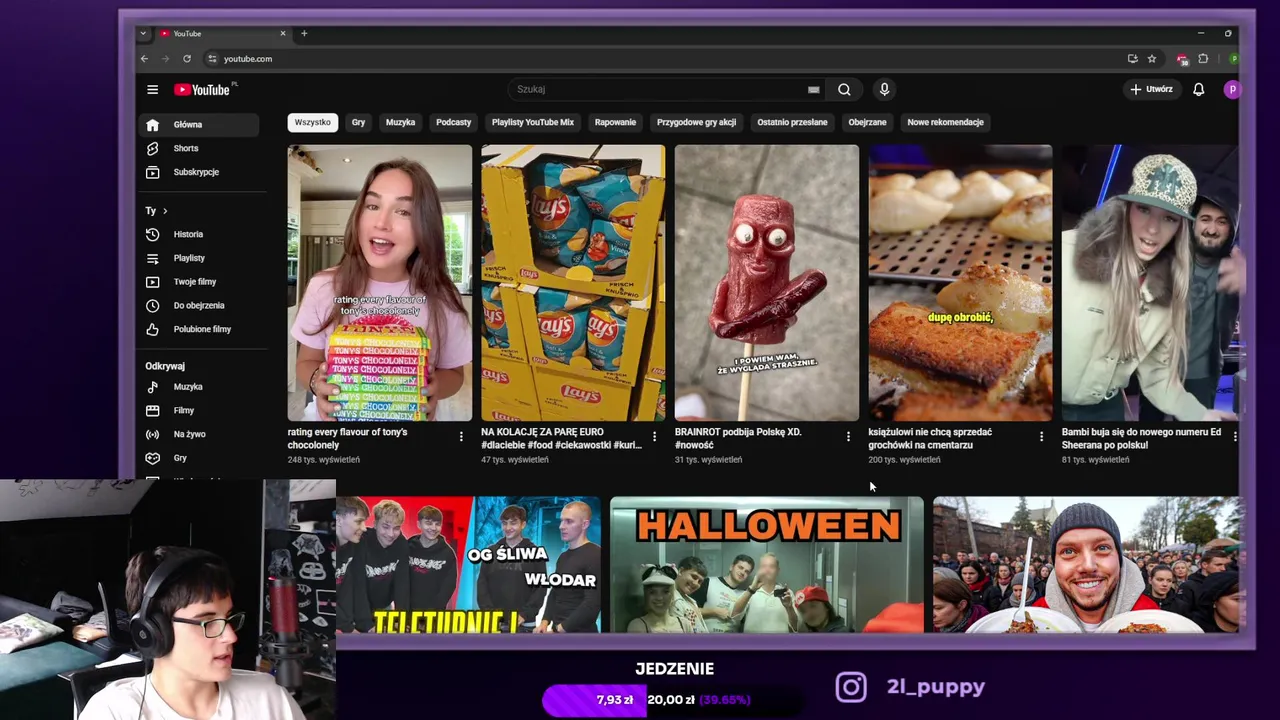Start voice search with microphone icon
The width and height of the screenshot is (1280, 720).
pyautogui.click(x=884, y=90)
